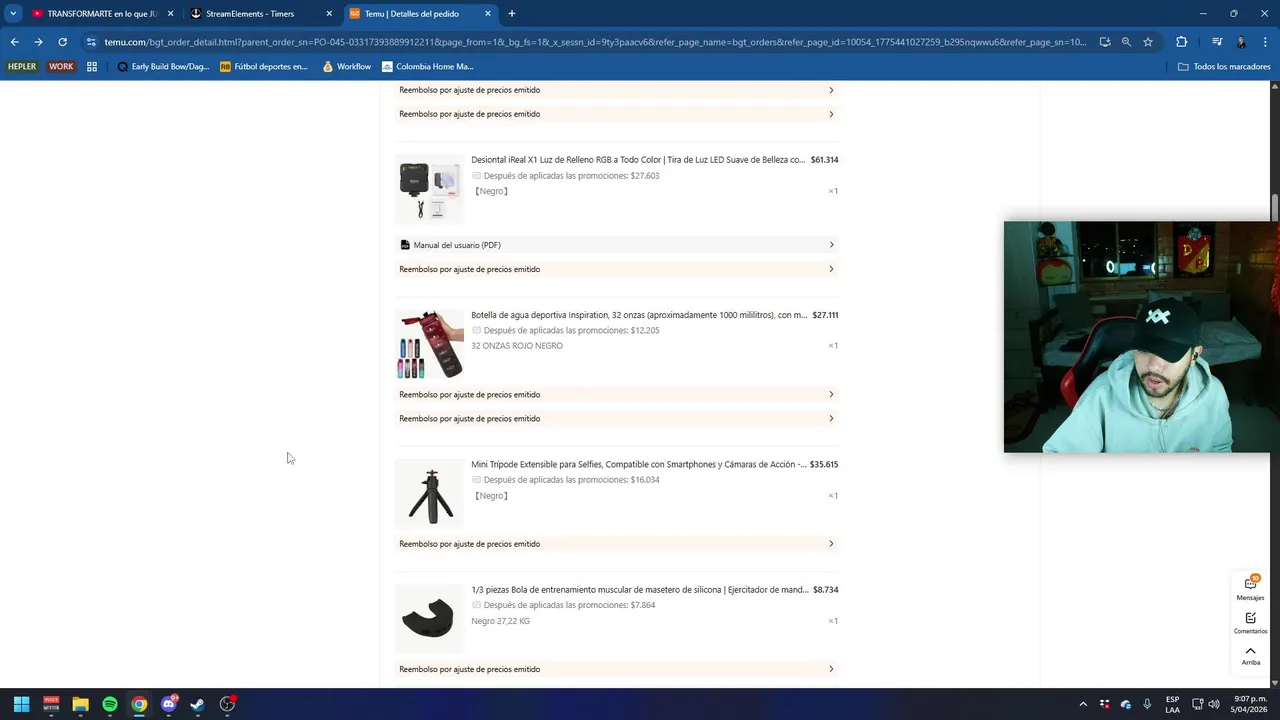Close the StreamElements - Timers tab

[x=329, y=14]
